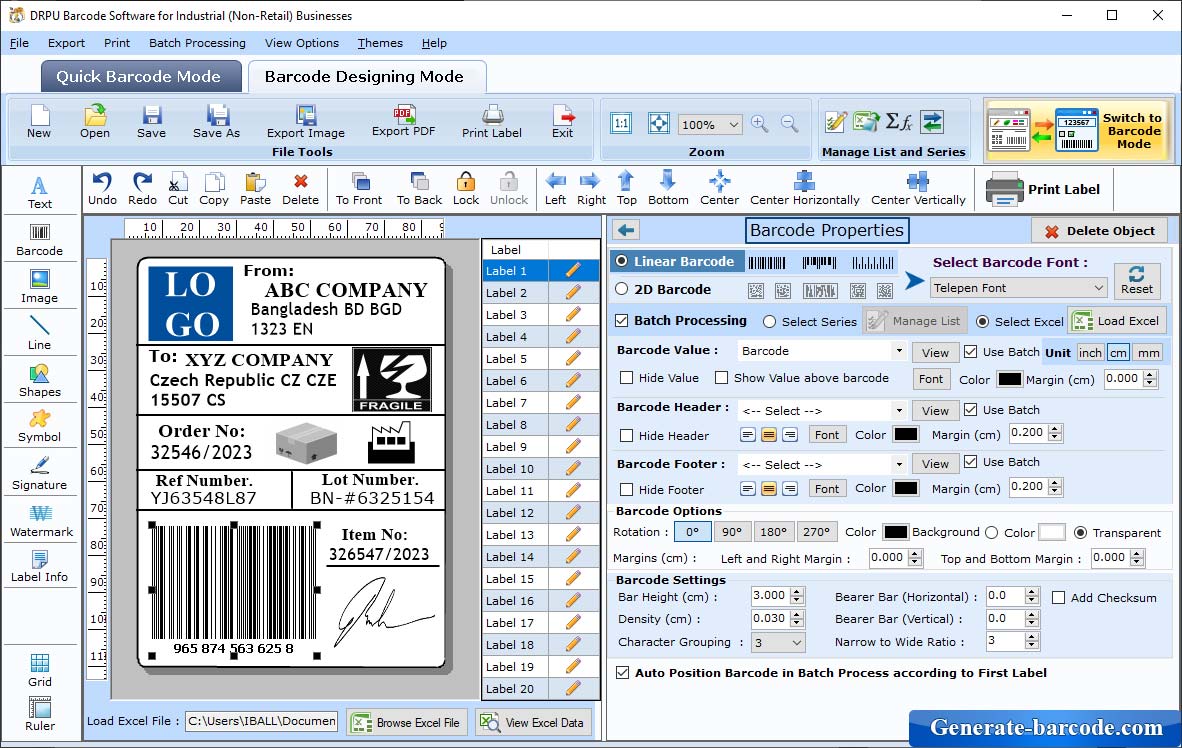The image size is (1182, 748).
Task: Open the Shapes tool
Action: pyautogui.click(x=39, y=381)
